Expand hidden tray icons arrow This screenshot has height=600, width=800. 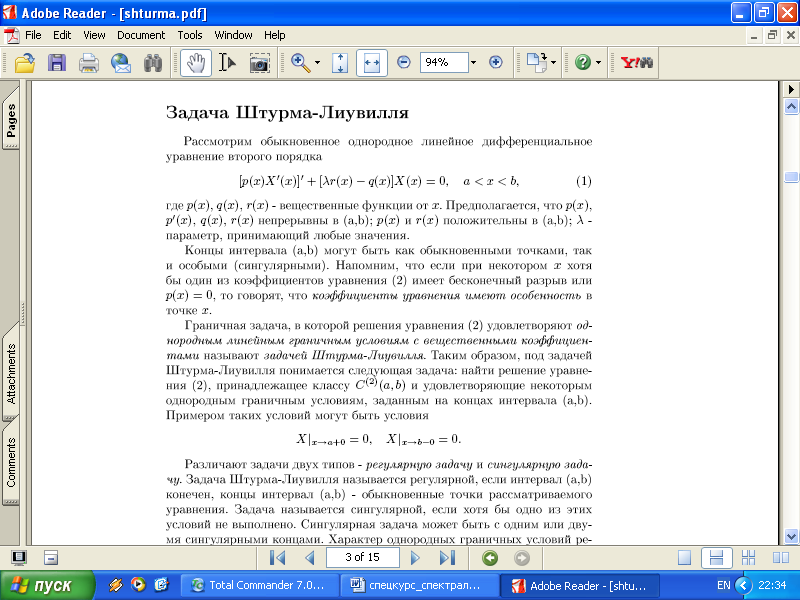744,586
